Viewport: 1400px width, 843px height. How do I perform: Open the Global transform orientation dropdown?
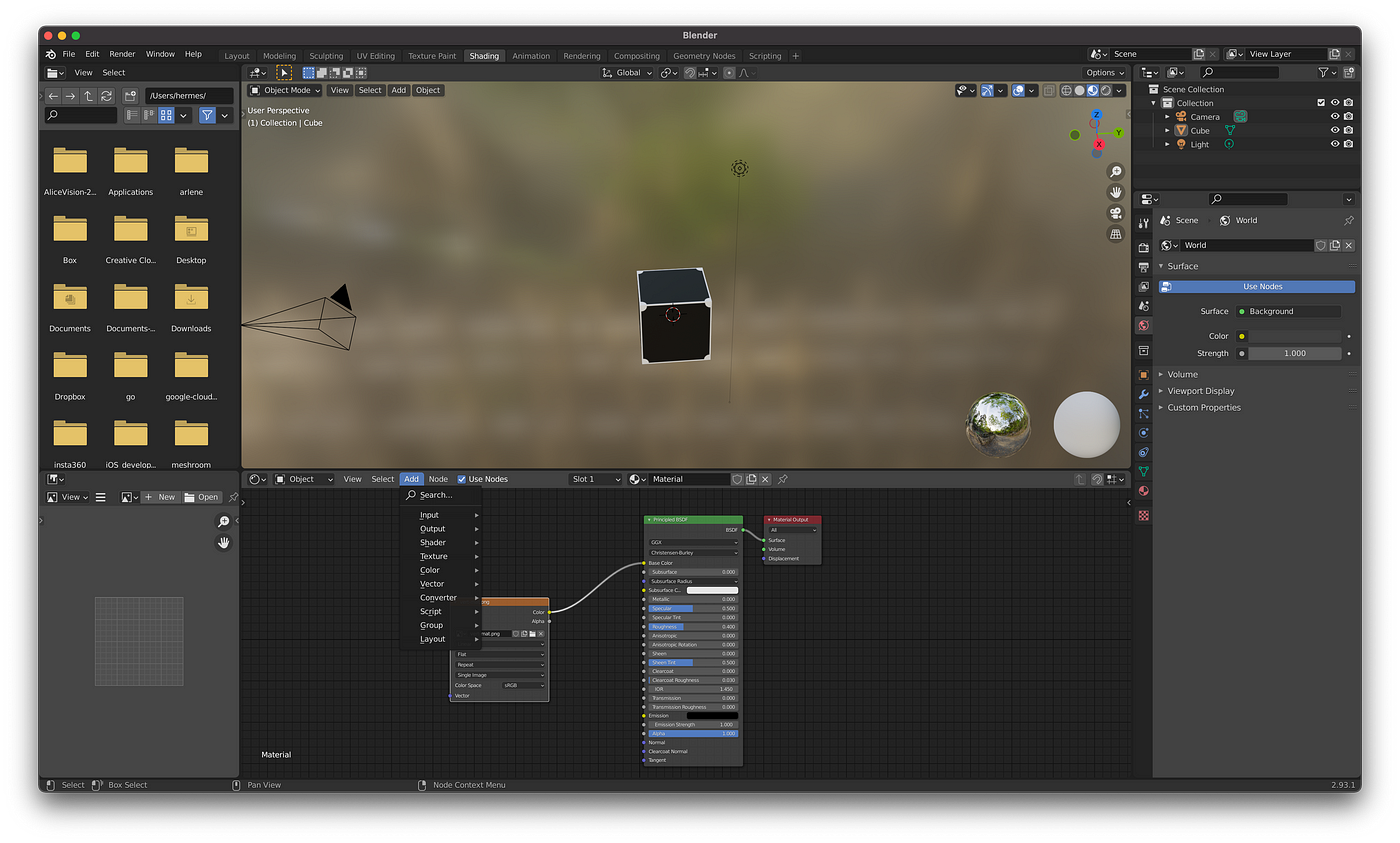click(x=627, y=73)
